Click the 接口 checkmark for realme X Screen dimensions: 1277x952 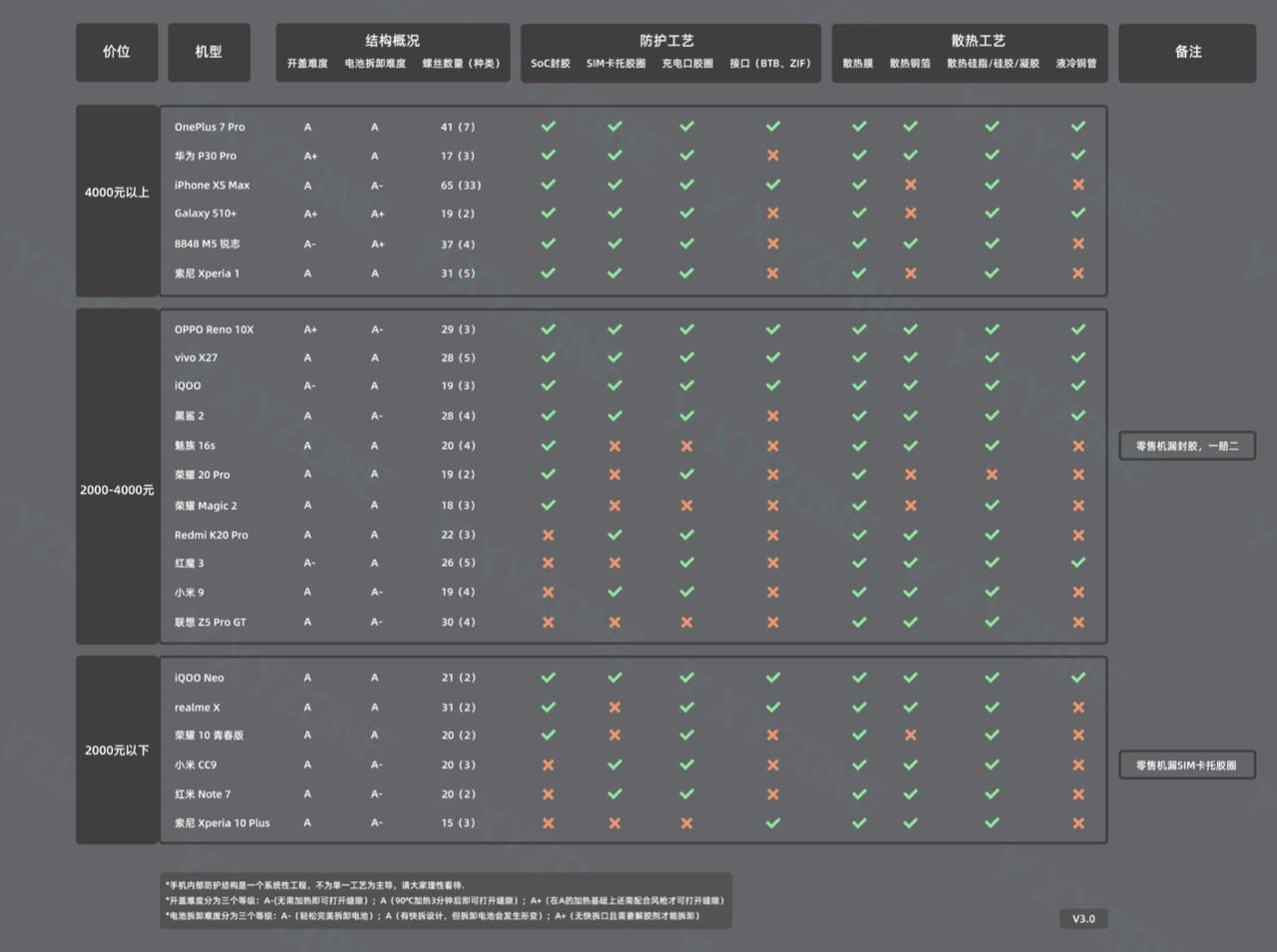pyautogui.click(x=773, y=708)
